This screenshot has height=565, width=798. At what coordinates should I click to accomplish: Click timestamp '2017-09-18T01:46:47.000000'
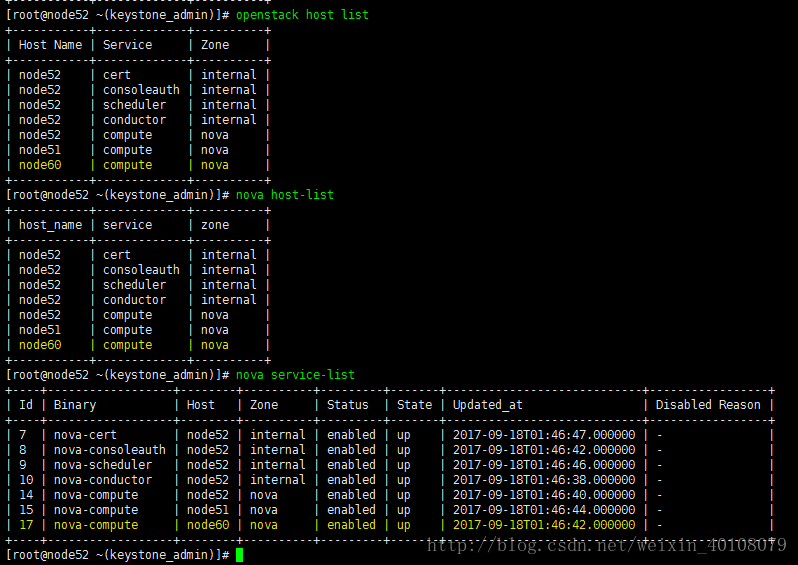point(544,435)
